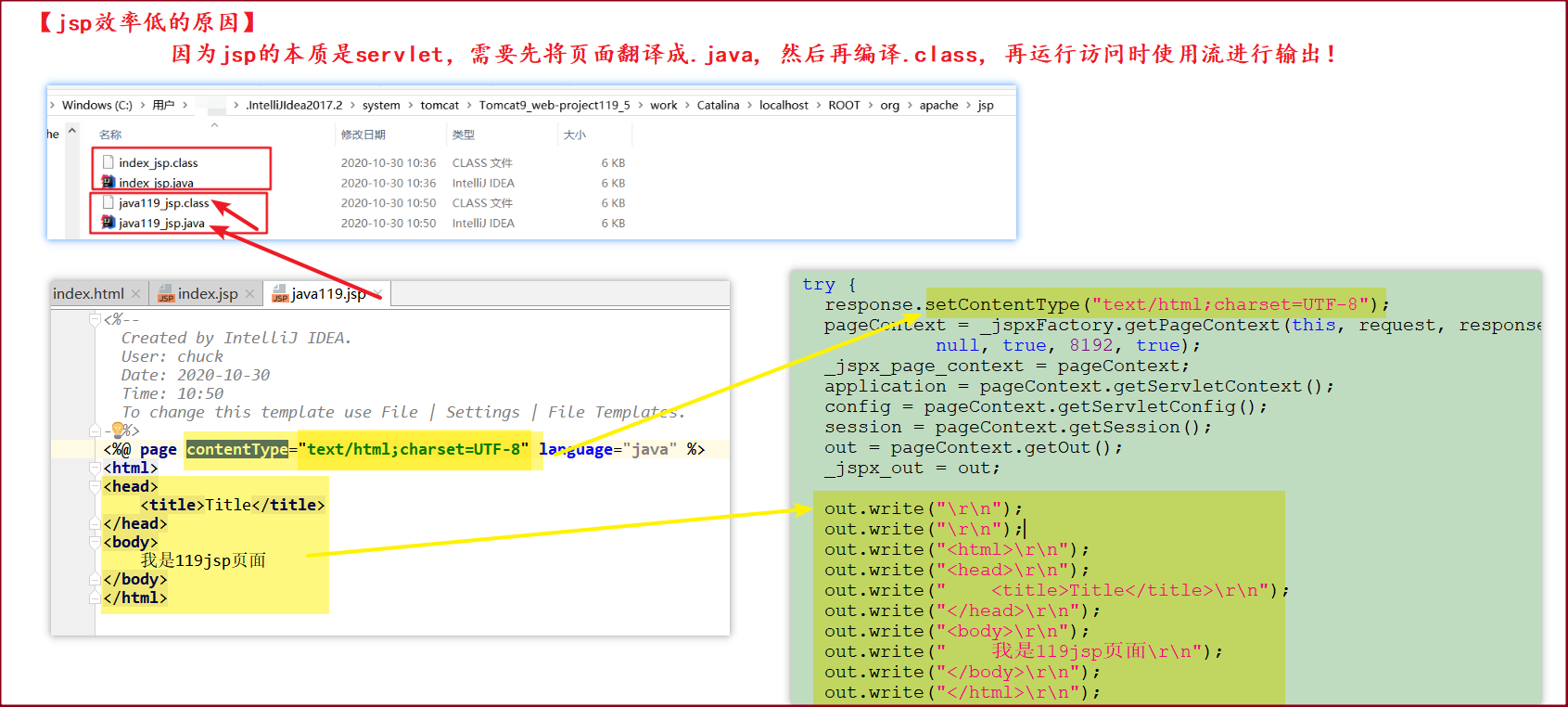This screenshot has height=707, width=1568.
Task: Collapse the head tag fold marker
Action: click(x=95, y=486)
